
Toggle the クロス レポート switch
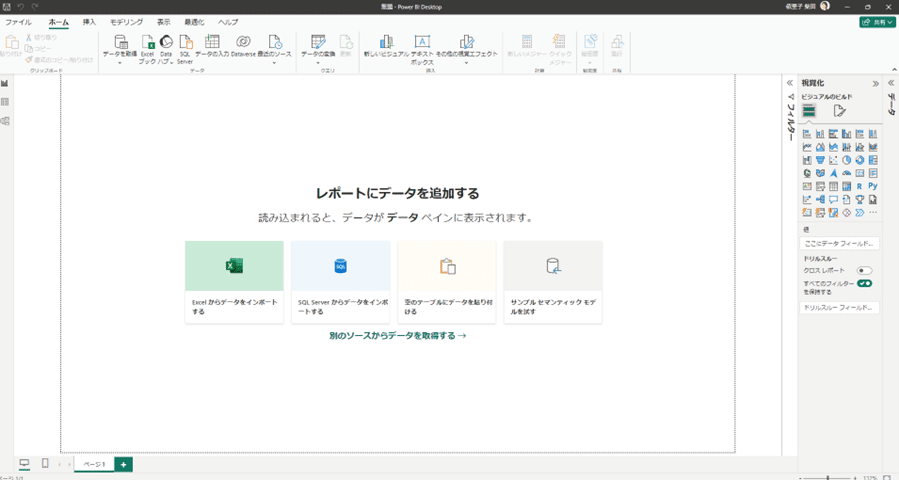pyautogui.click(x=864, y=271)
